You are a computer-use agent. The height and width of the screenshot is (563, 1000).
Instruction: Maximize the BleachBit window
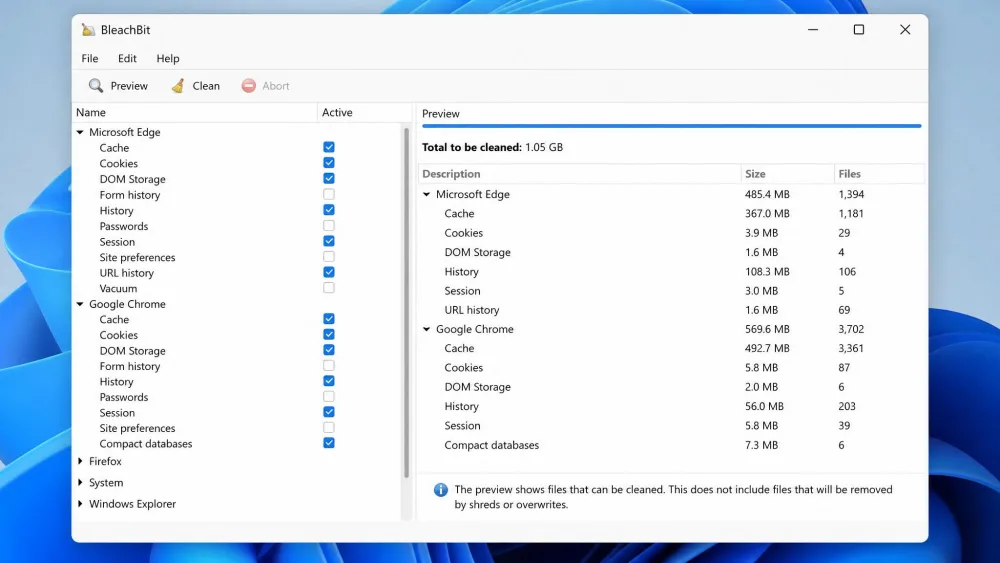point(859,29)
